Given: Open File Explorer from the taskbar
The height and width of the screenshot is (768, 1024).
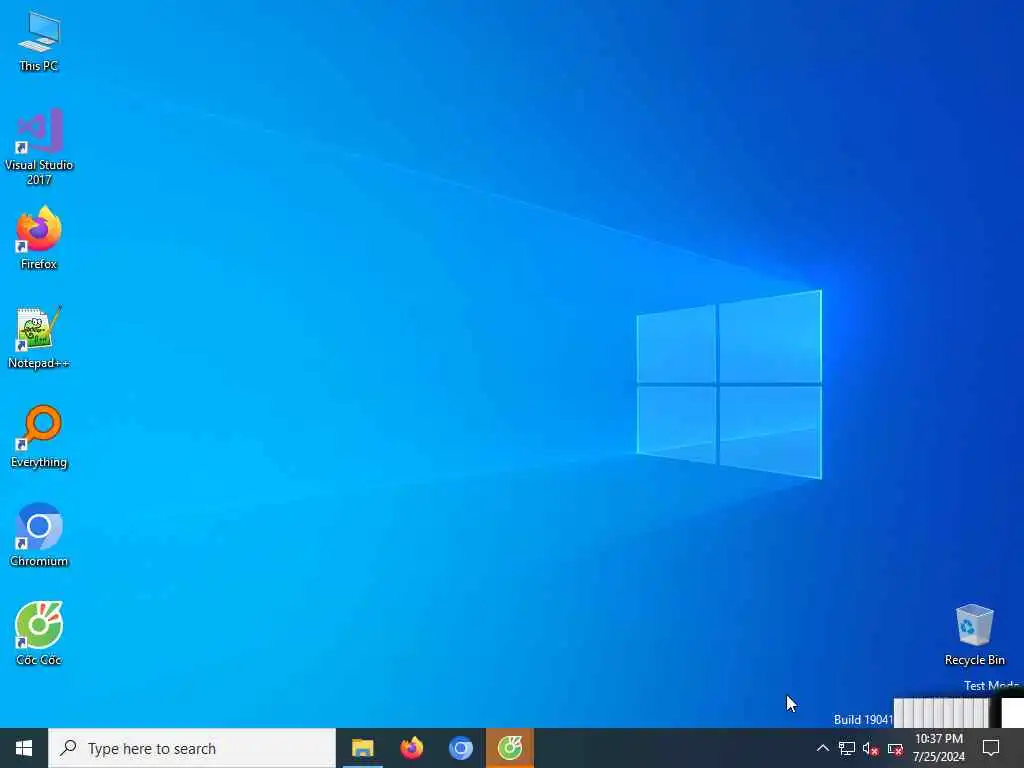Looking at the screenshot, I should [362, 748].
